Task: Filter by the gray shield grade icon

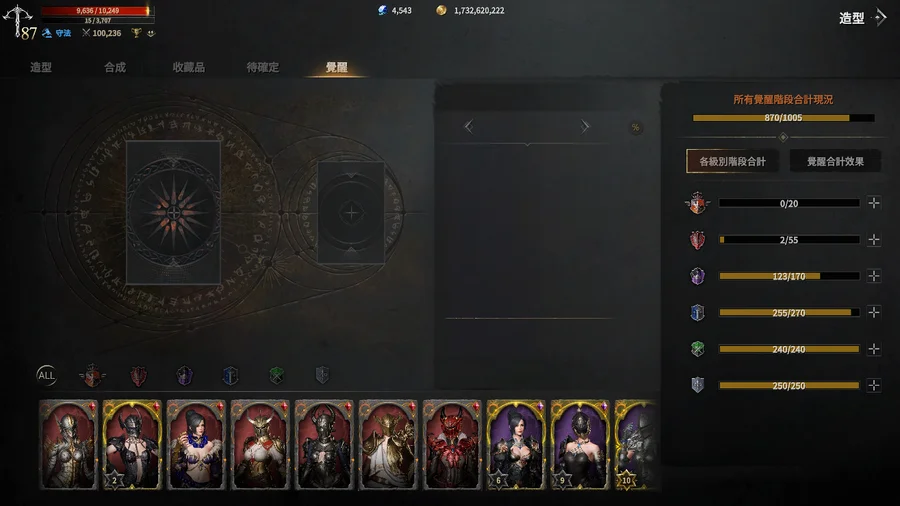Action: [x=323, y=375]
